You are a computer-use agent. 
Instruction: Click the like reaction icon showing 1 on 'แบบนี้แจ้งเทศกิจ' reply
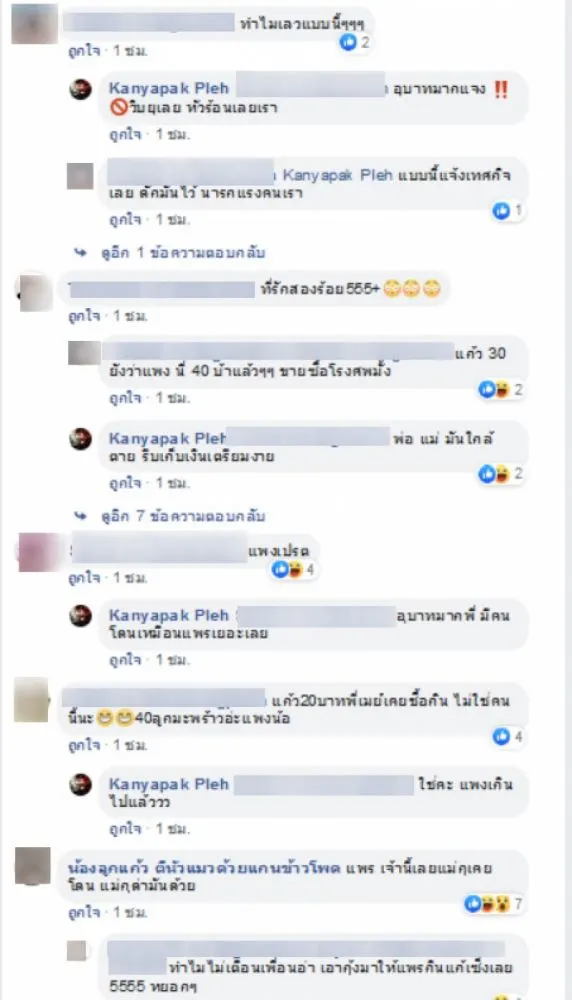(501, 210)
